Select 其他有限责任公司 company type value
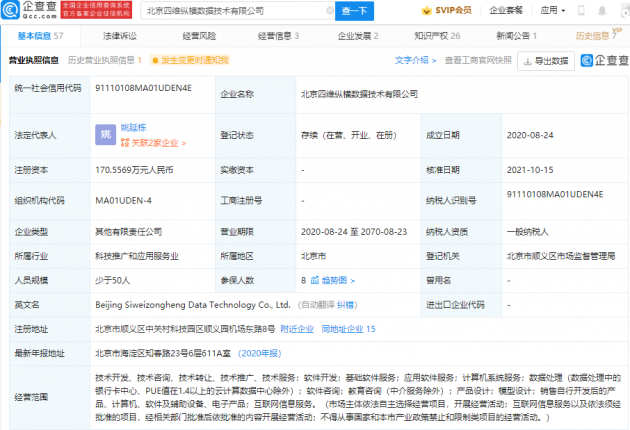Screen dimensions: 630x430 pos(129,232)
